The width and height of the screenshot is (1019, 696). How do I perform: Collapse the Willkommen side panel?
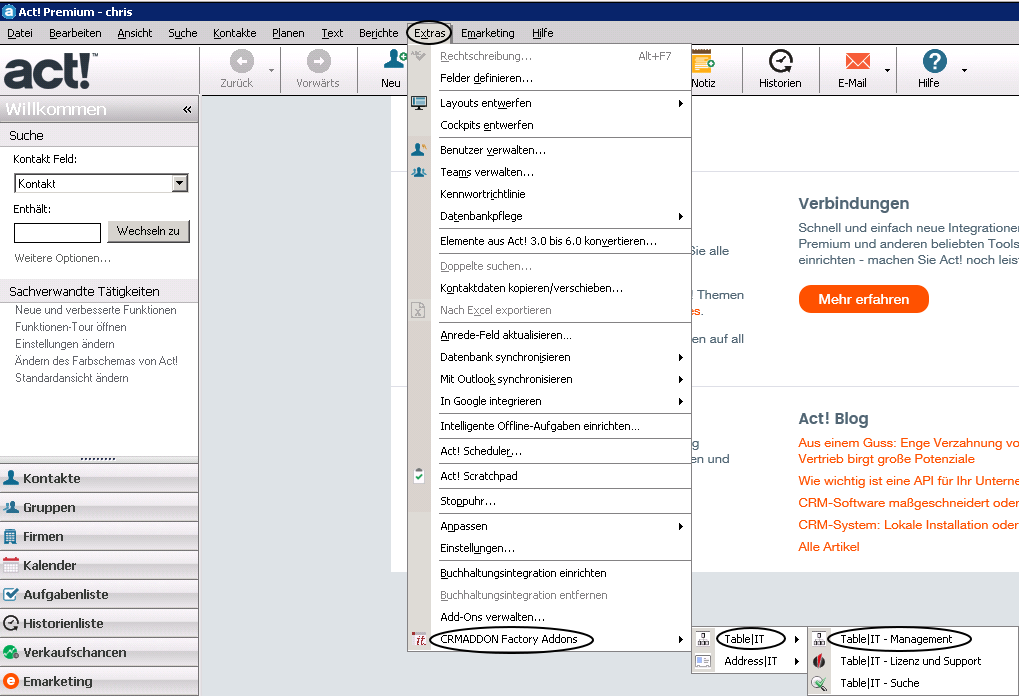[187, 109]
